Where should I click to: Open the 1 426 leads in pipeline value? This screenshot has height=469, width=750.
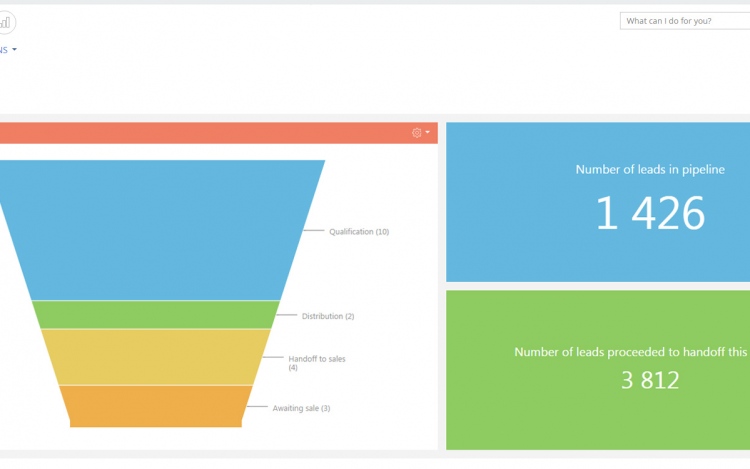point(650,213)
